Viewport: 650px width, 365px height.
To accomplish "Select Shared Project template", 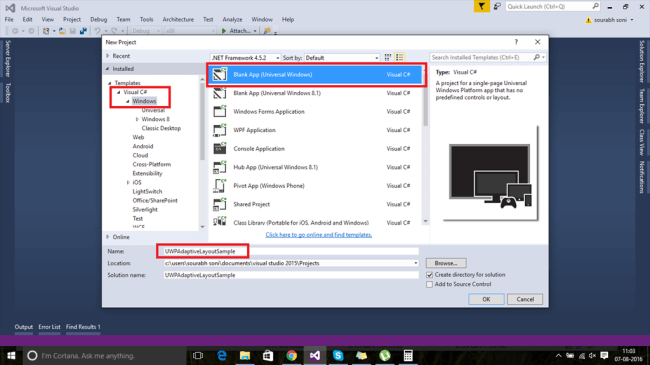I will point(316,204).
